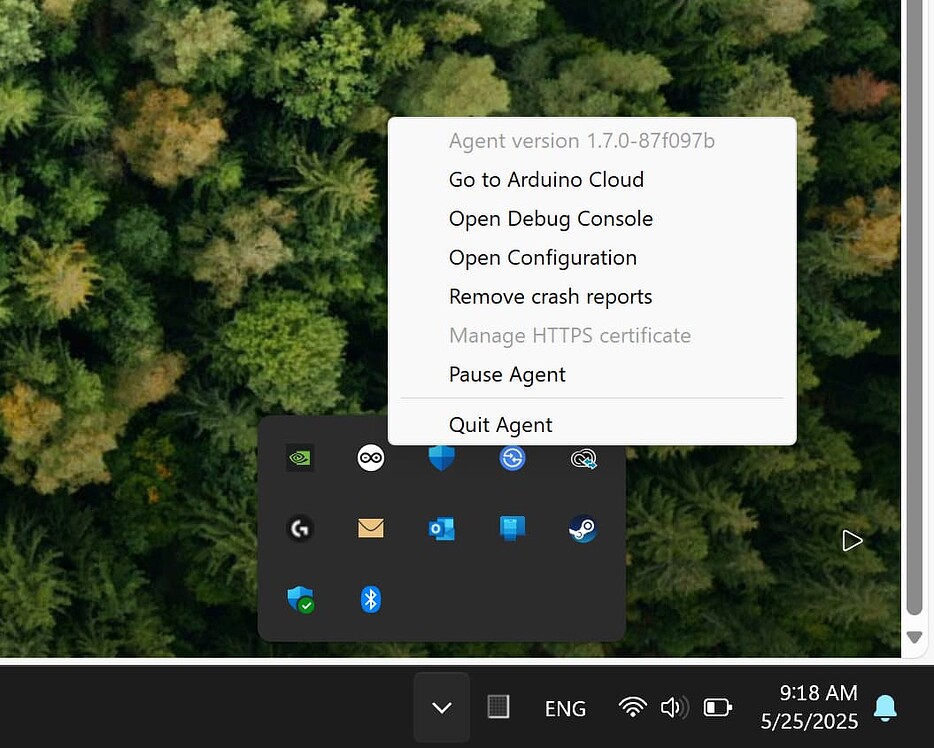934x748 pixels.
Task: Open the agent Configuration
Action: pyautogui.click(x=543, y=257)
